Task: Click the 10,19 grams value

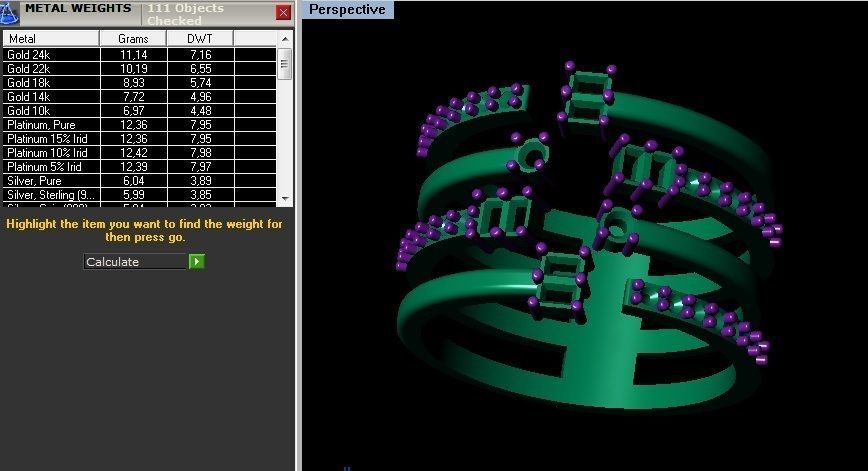Action: tap(133, 69)
